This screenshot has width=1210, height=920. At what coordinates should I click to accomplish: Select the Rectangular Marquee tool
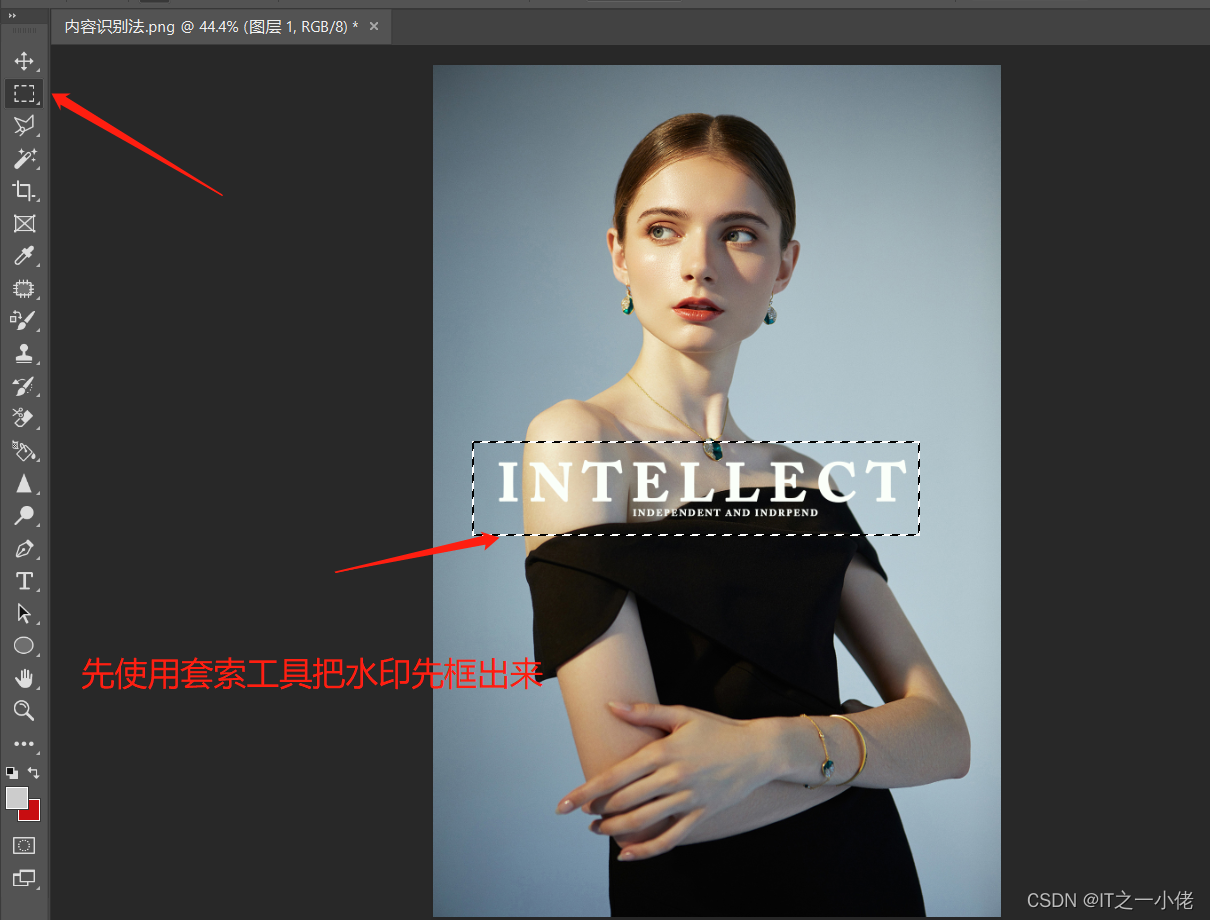coord(24,94)
